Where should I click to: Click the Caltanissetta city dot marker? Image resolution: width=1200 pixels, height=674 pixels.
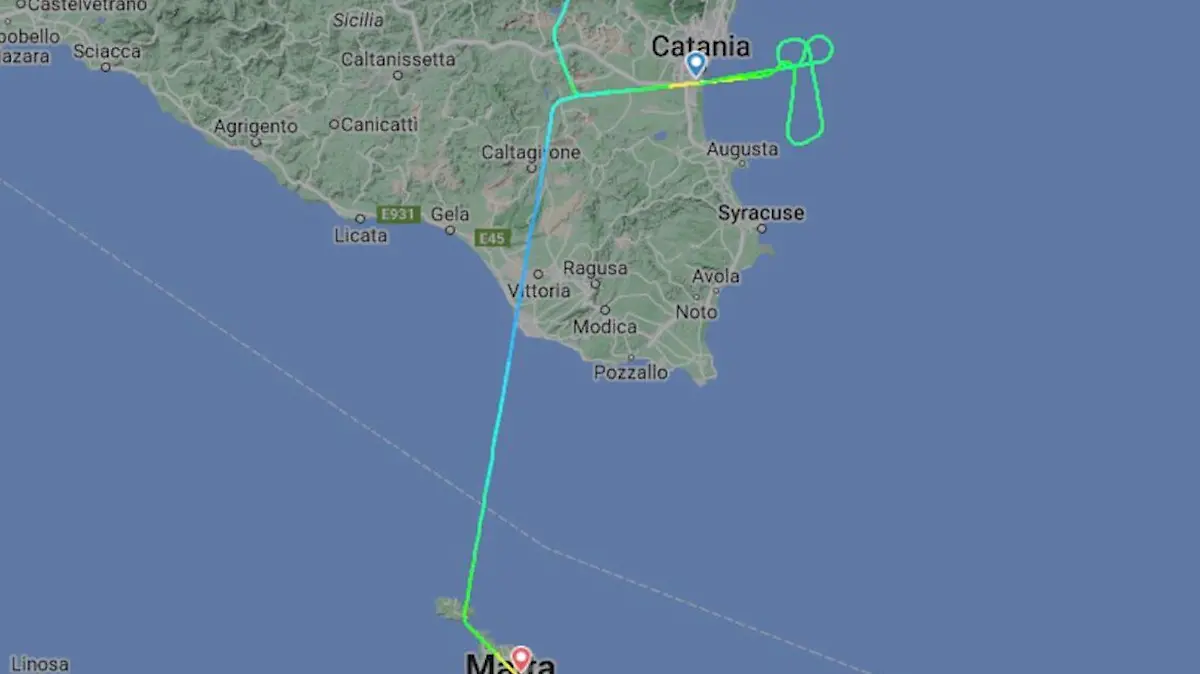point(398,76)
